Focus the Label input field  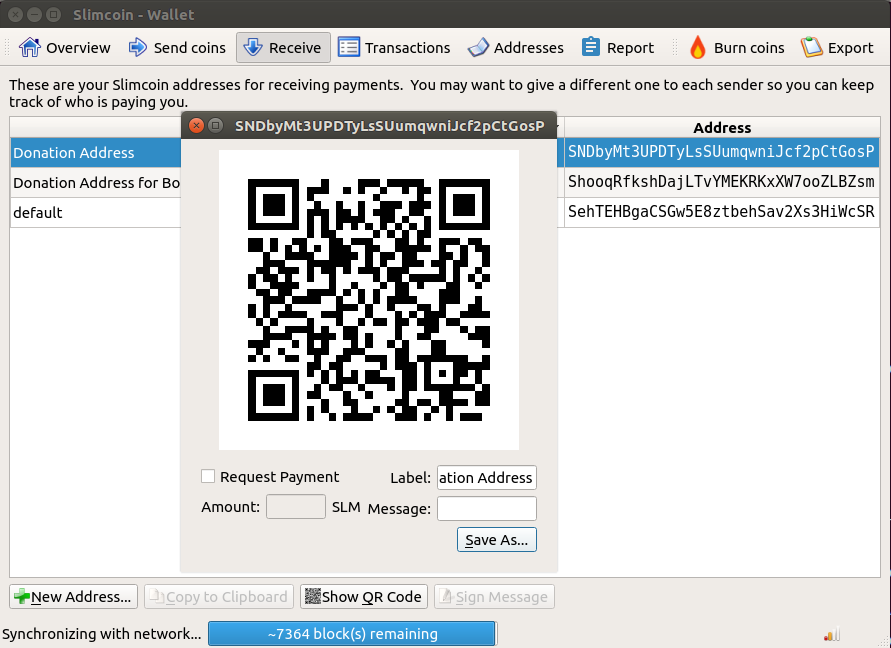(x=486, y=477)
